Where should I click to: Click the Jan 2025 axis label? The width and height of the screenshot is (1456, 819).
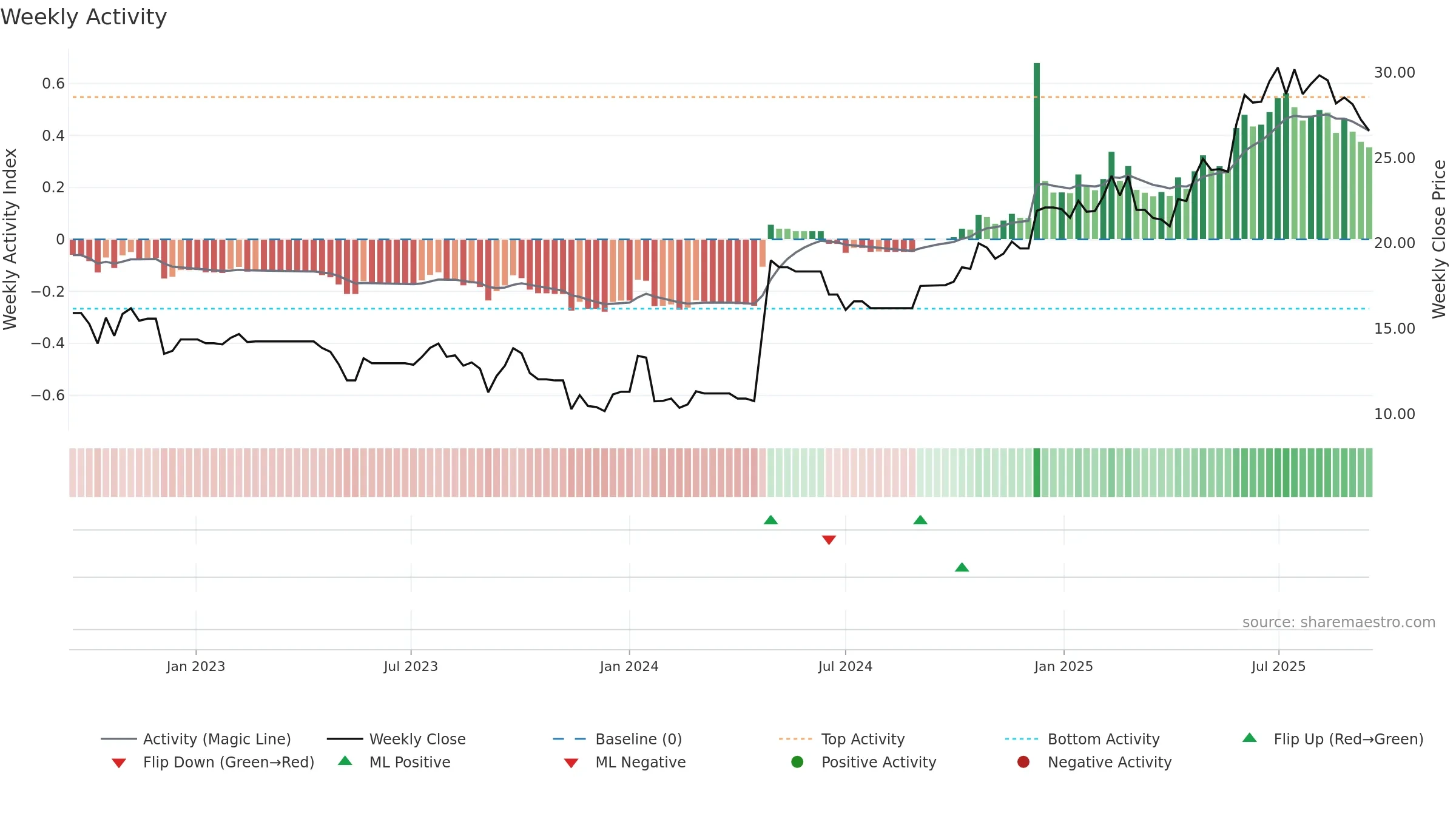pyautogui.click(x=1063, y=666)
